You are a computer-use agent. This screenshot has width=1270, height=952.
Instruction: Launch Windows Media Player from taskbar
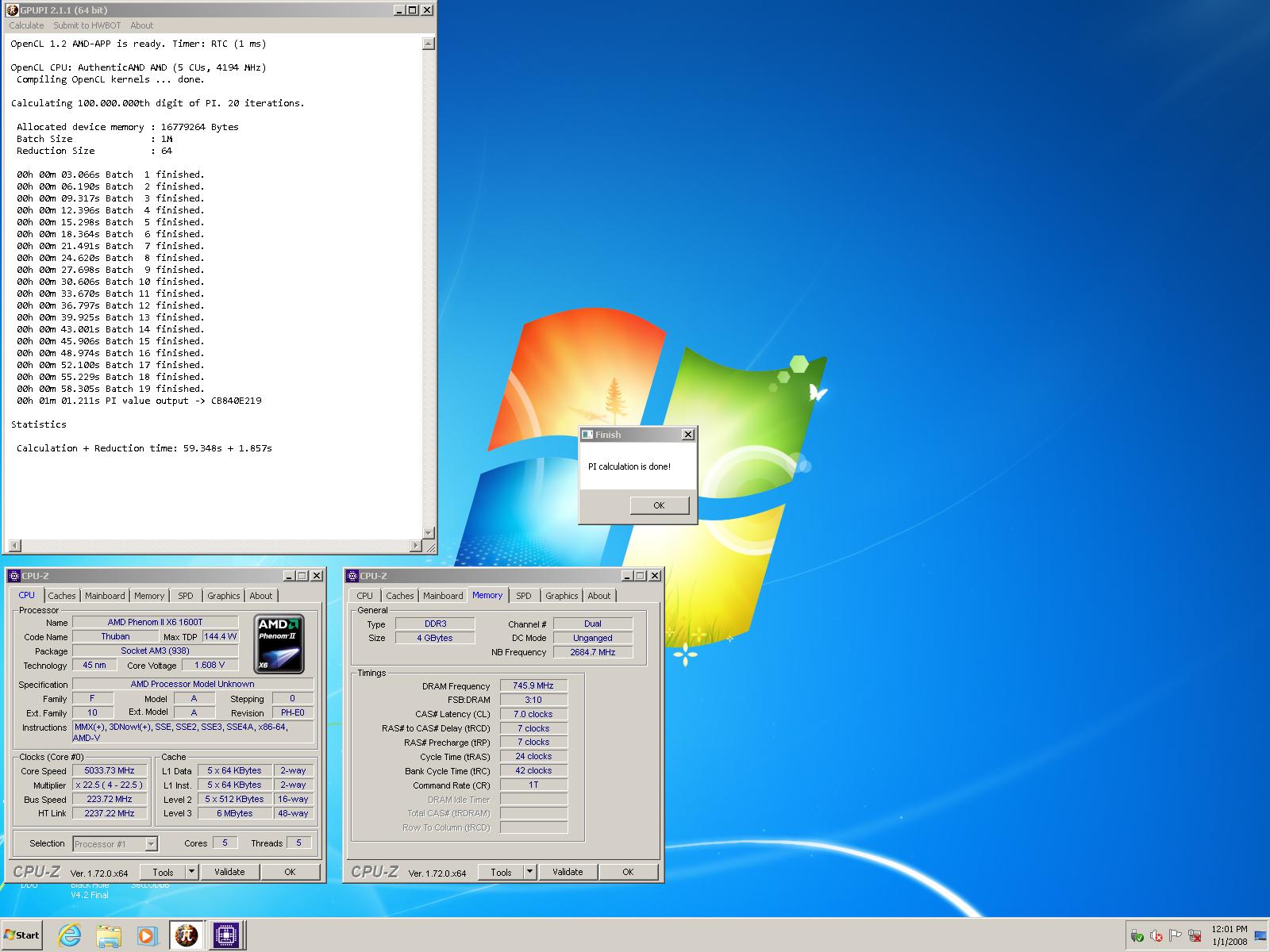point(146,935)
